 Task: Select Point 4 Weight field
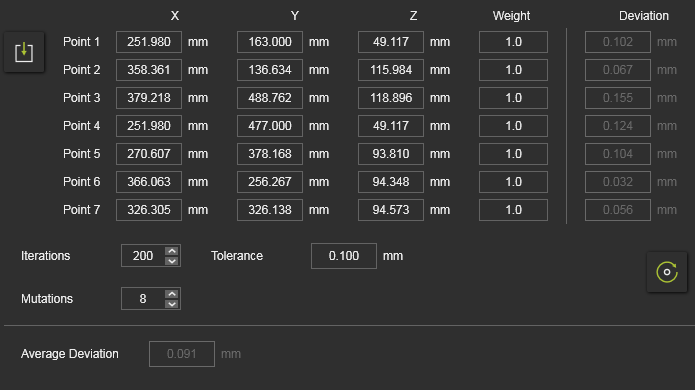click(x=513, y=126)
